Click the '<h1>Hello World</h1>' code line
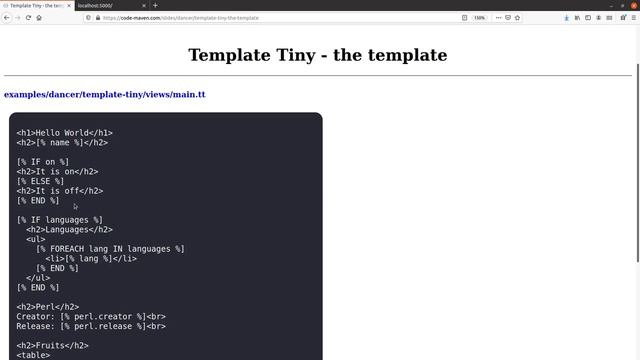Image resolution: width=640 pixels, height=360 pixels. click(64, 133)
